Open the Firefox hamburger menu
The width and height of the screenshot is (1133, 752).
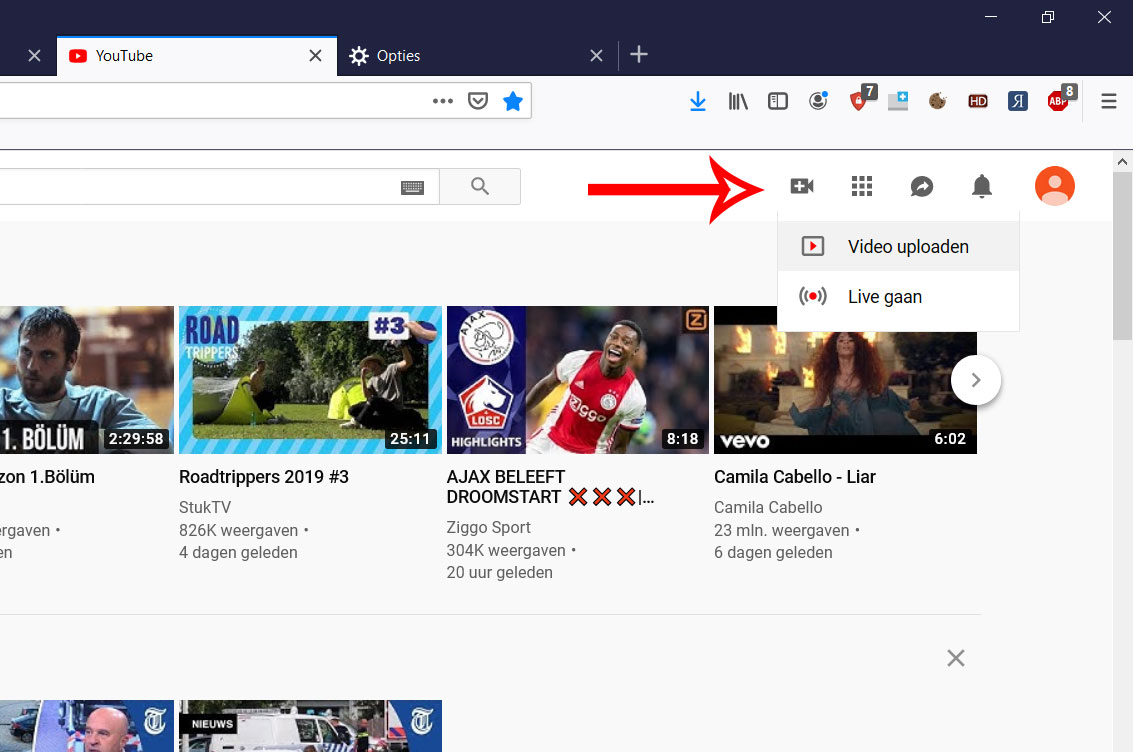click(1108, 101)
